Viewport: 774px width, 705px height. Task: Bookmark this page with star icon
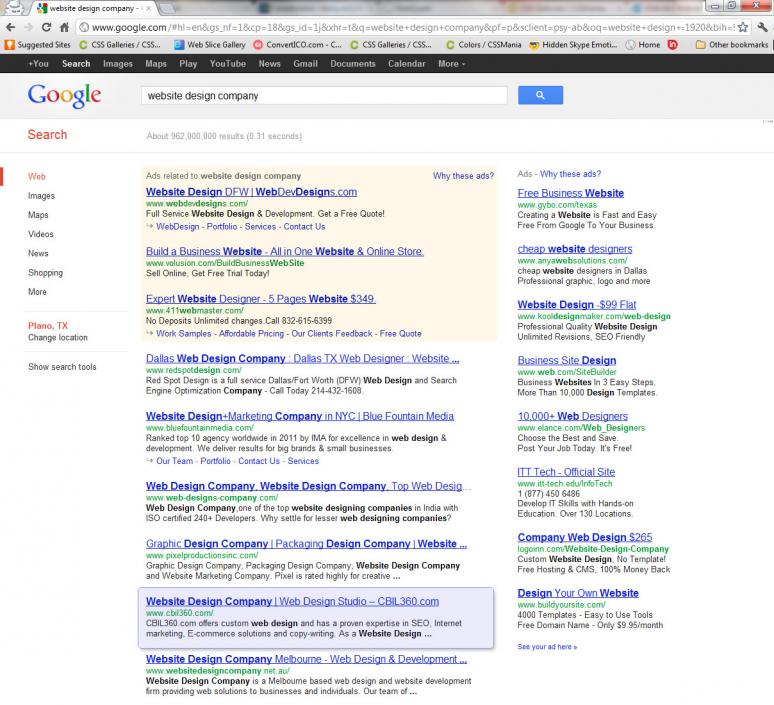[742, 28]
